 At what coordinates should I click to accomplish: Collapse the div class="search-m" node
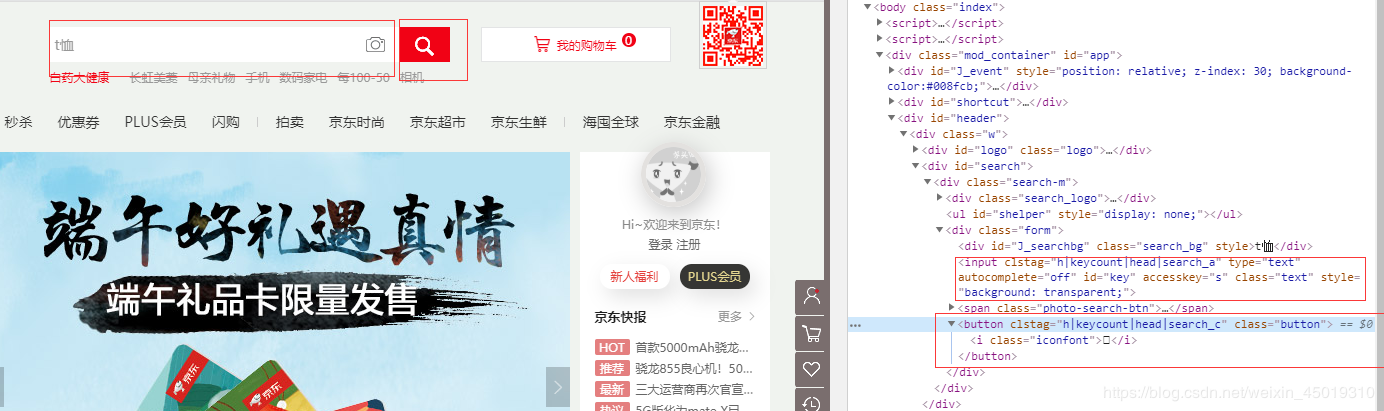pyautogui.click(x=928, y=182)
